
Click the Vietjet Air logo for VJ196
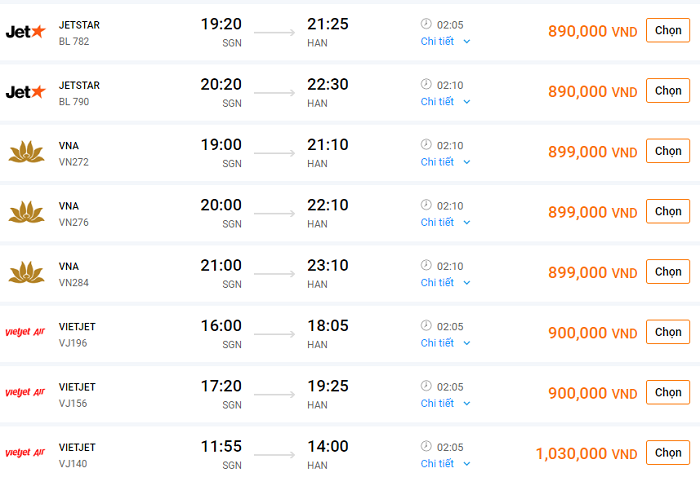(x=26, y=333)
